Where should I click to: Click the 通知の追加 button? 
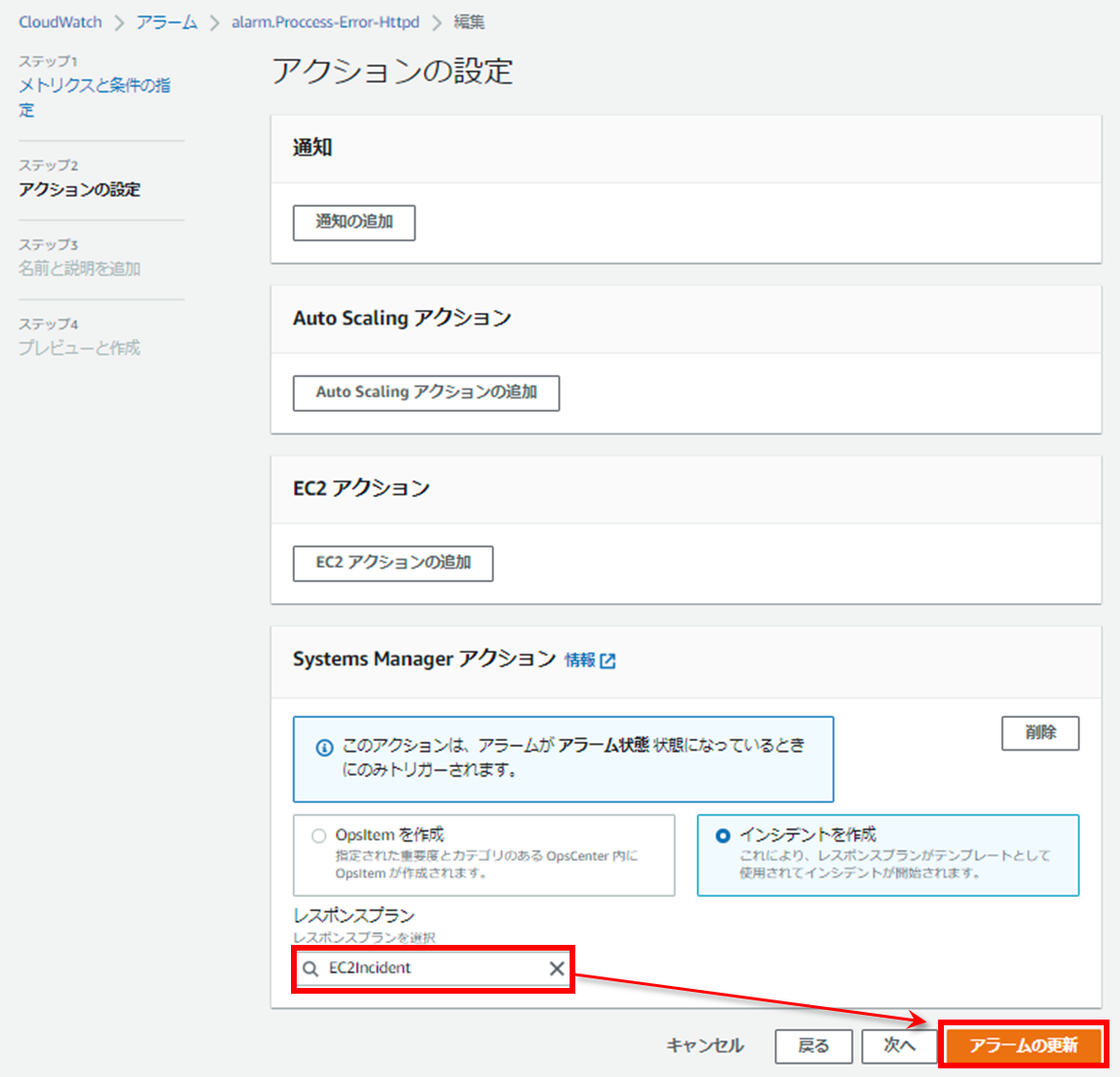(354, 222)
